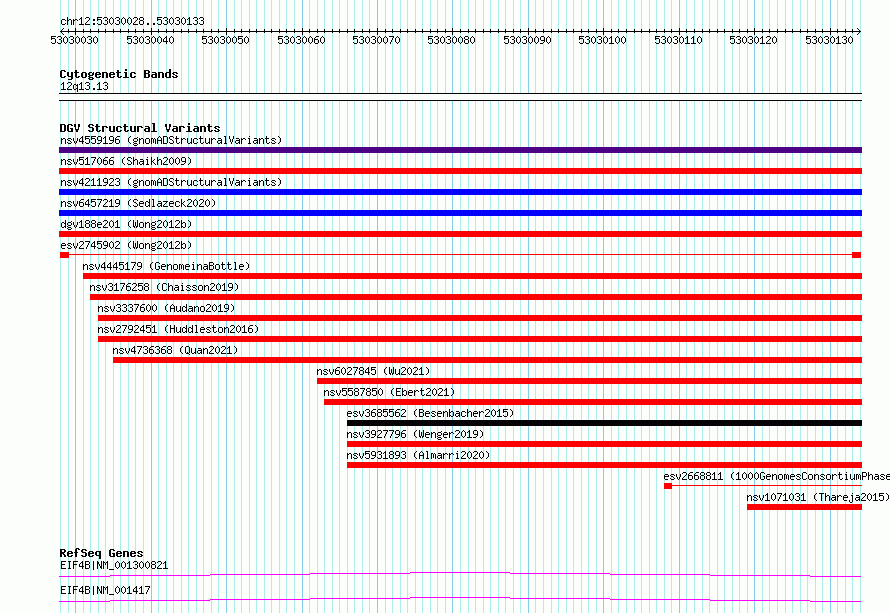890x613 pixels.
Task: Click ruler position 53030070
Action: click(x=376, y=40)
